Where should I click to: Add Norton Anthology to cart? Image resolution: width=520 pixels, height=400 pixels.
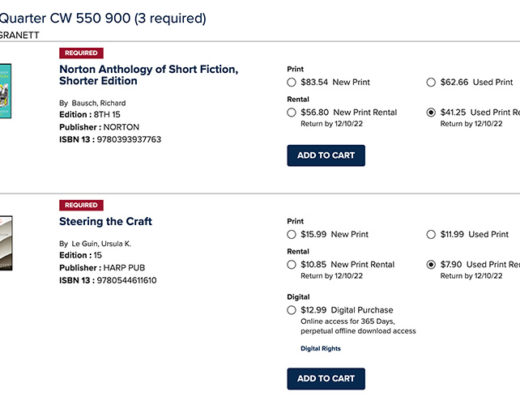pyautogui.click(x=326, y=155)
